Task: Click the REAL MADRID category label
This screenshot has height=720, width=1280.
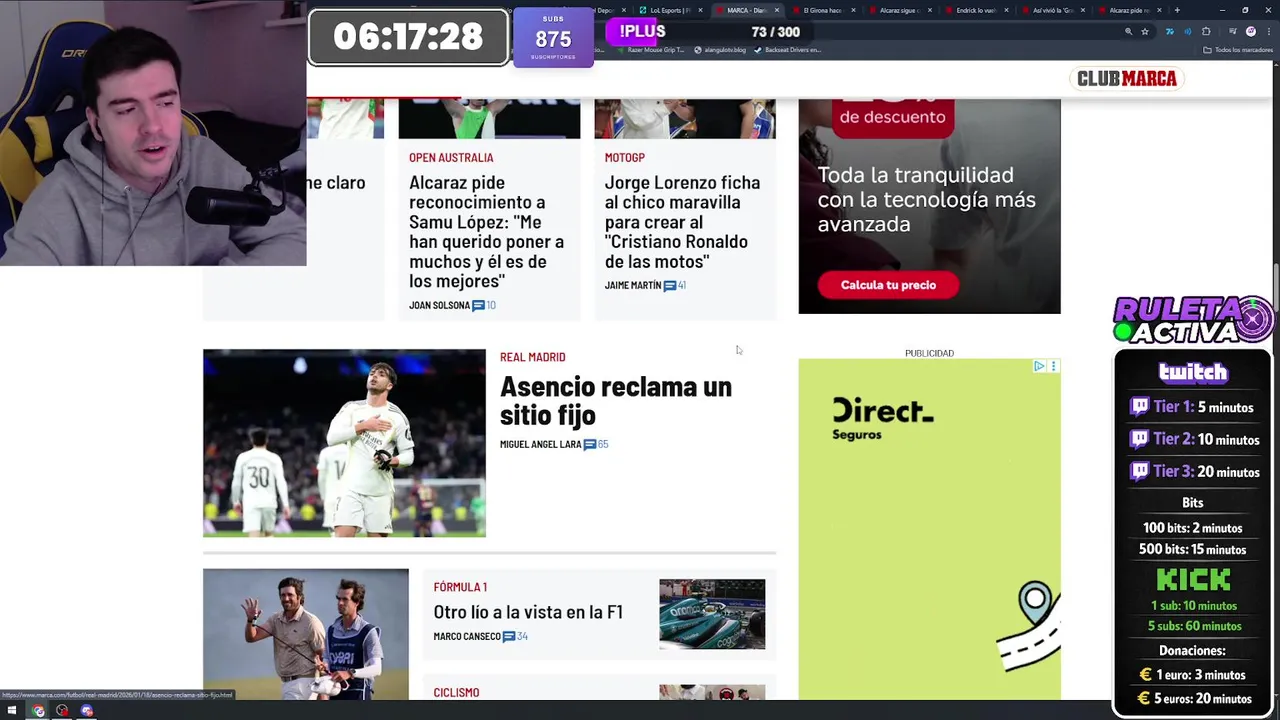Action: [532, 357]
